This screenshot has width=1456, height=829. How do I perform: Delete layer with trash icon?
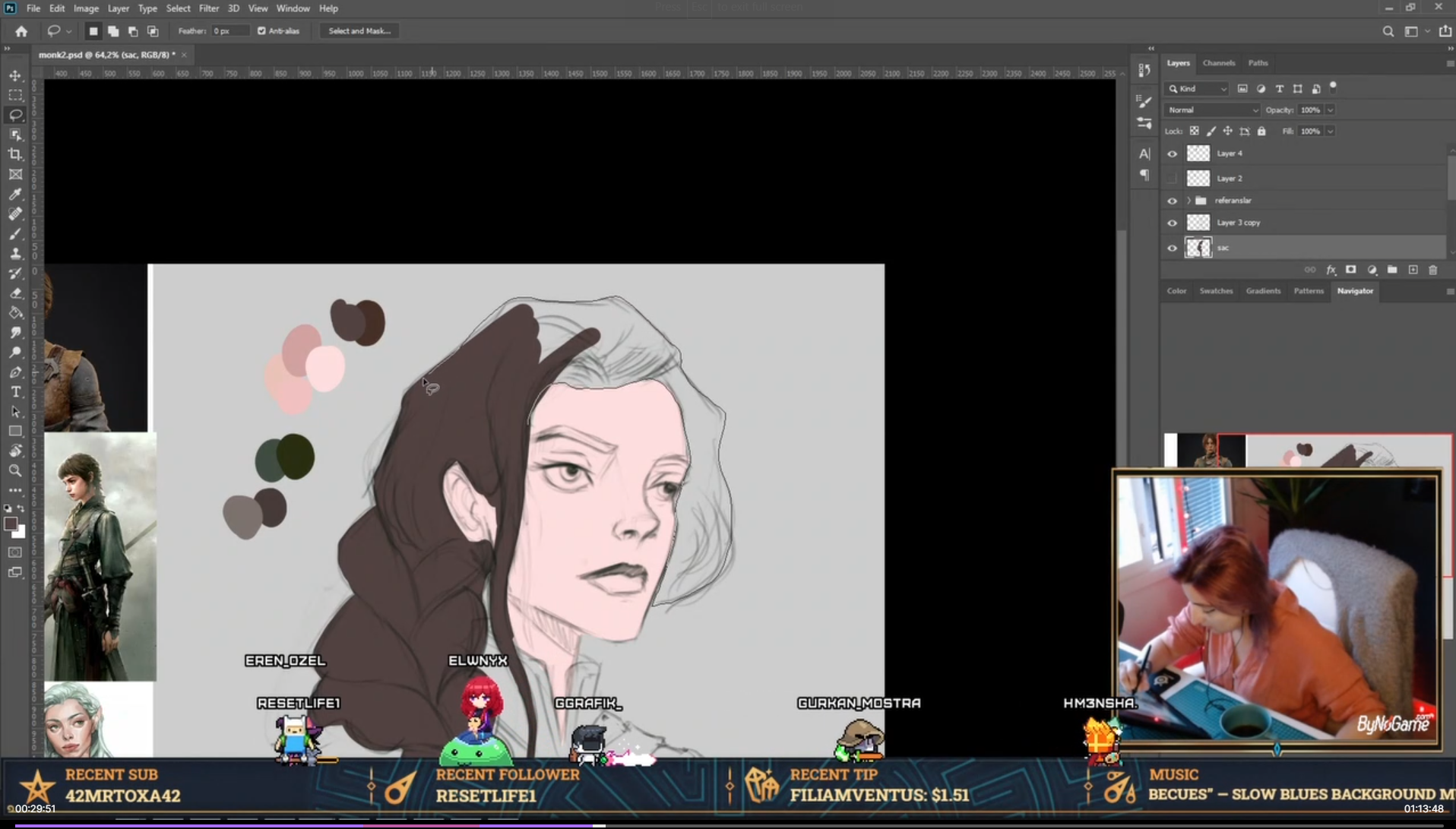(1433, 270)
